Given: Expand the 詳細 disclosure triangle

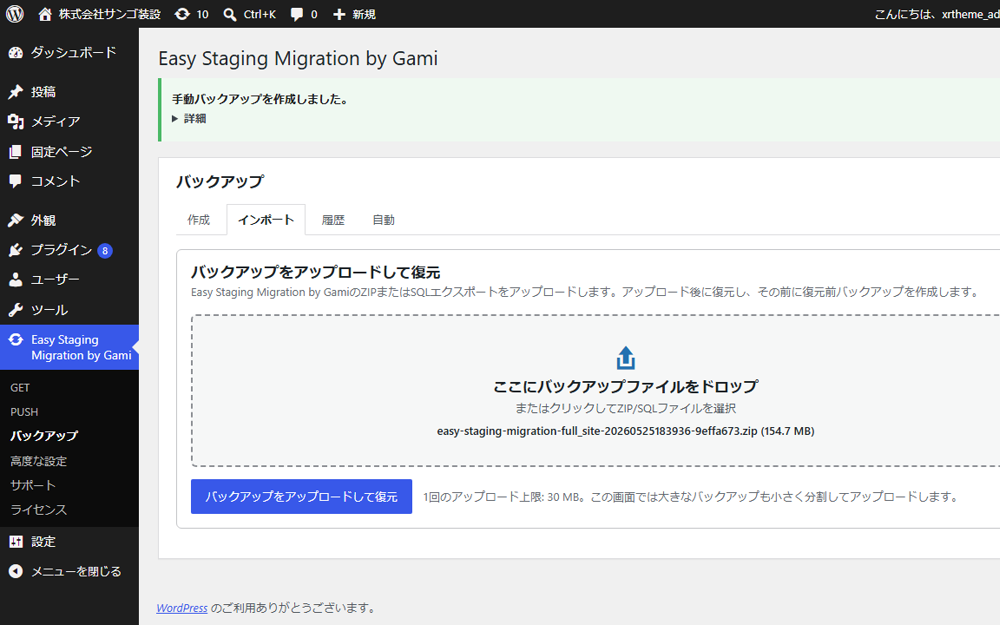Looking at the screenshot, I should coord(175,119).
